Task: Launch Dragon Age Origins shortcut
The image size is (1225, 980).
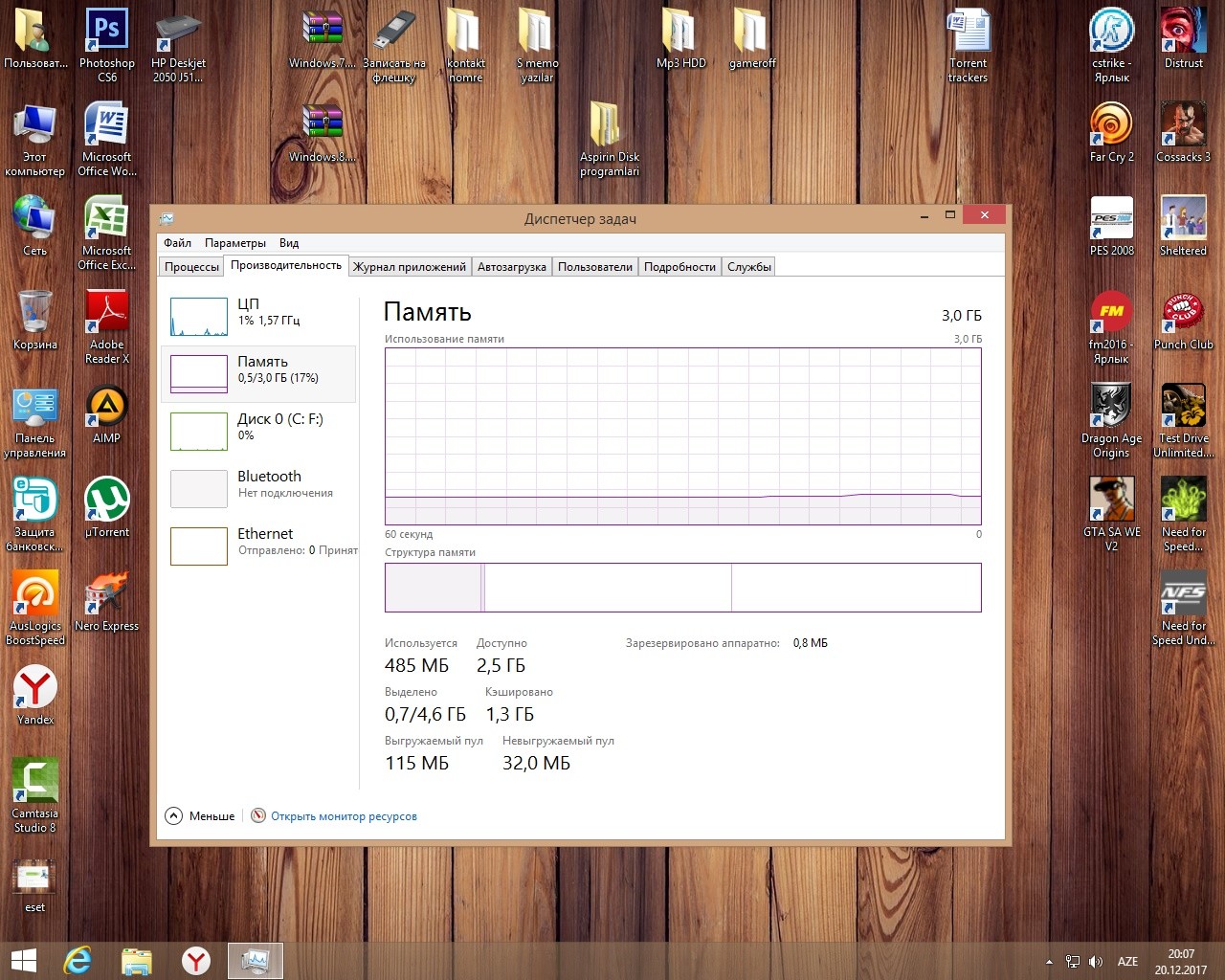Action: 1111,421
